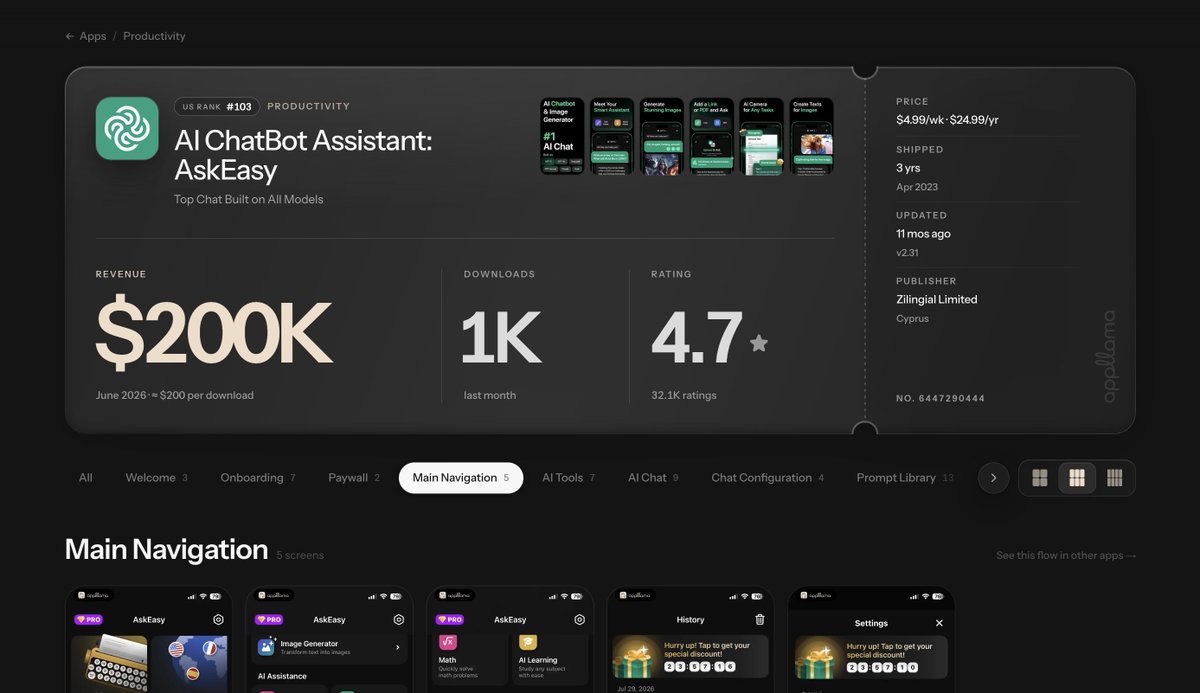Open the 'Generate Stunning Images' preview
Viewport: 1200px width, 693px height.
tap(662, 136)
